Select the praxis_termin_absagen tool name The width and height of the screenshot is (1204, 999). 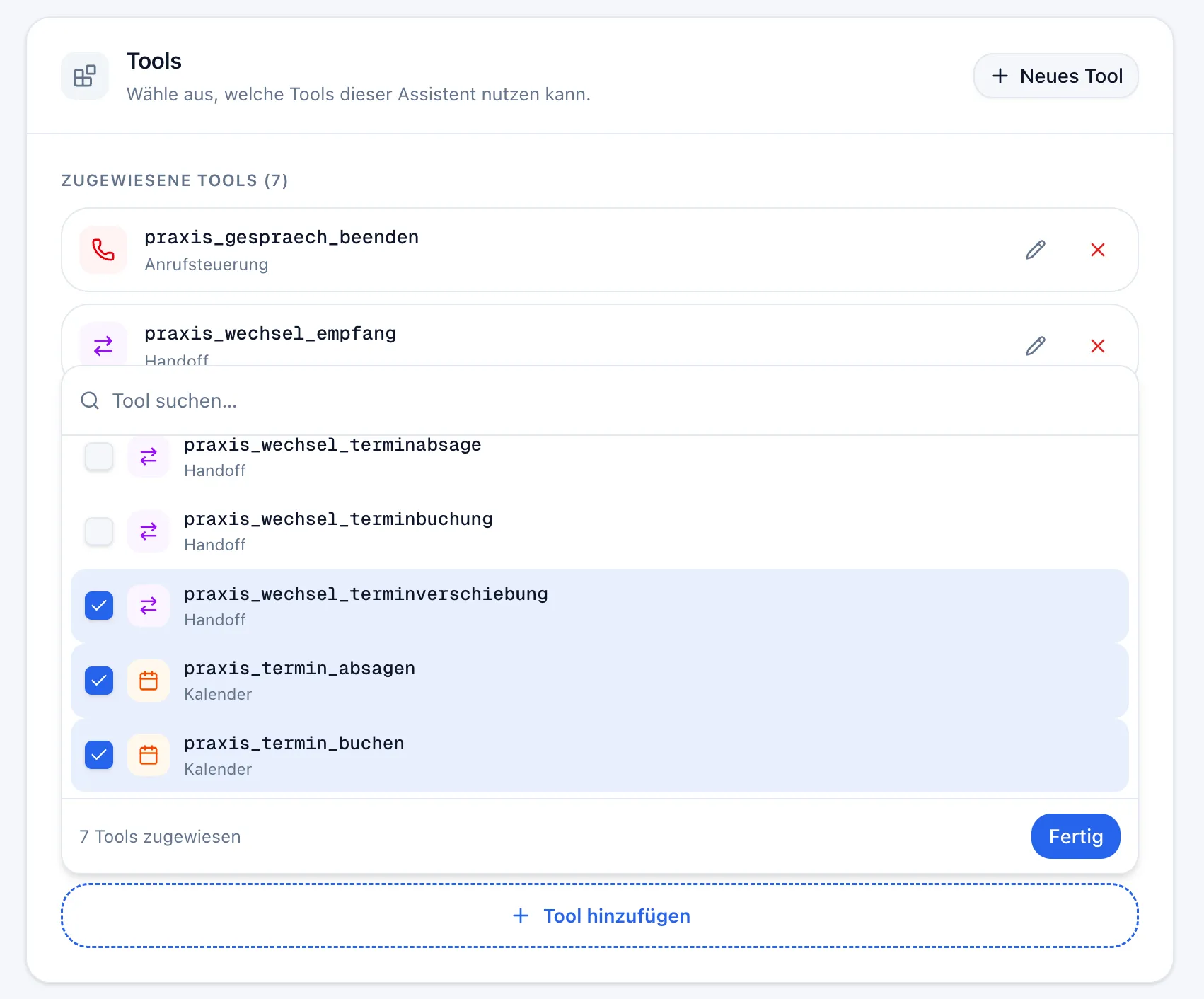click(299, 669)
